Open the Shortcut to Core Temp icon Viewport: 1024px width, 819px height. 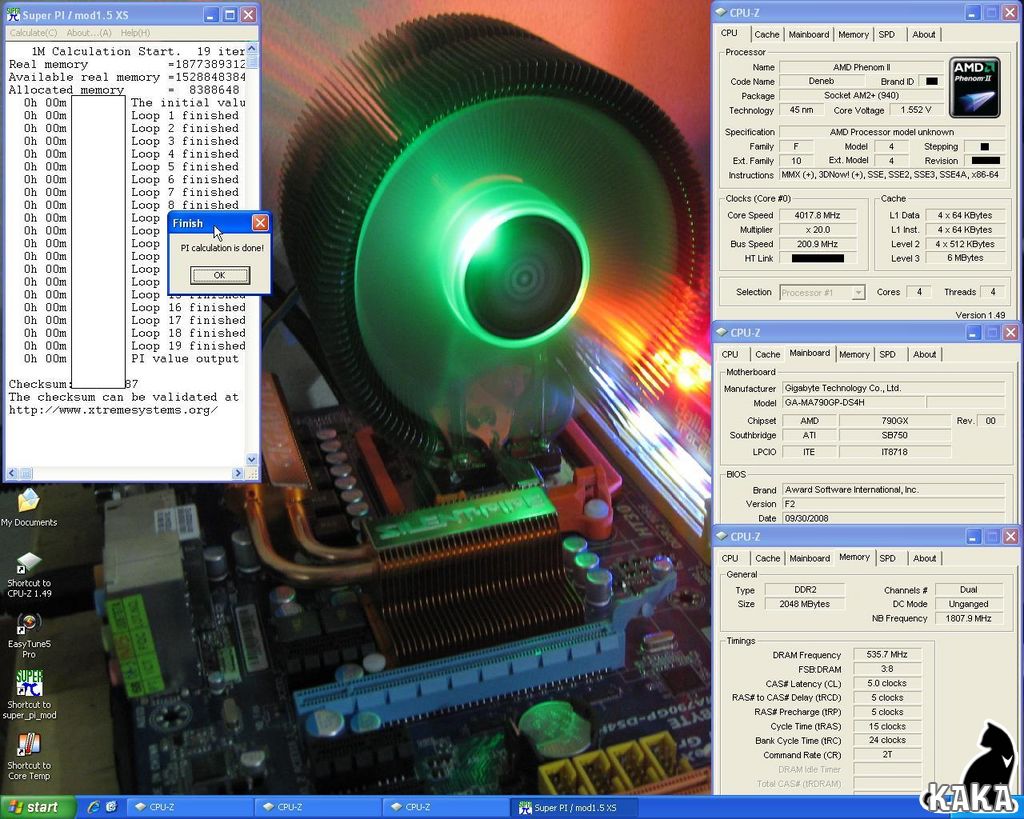pyautogui.click(x=29, y=756)
